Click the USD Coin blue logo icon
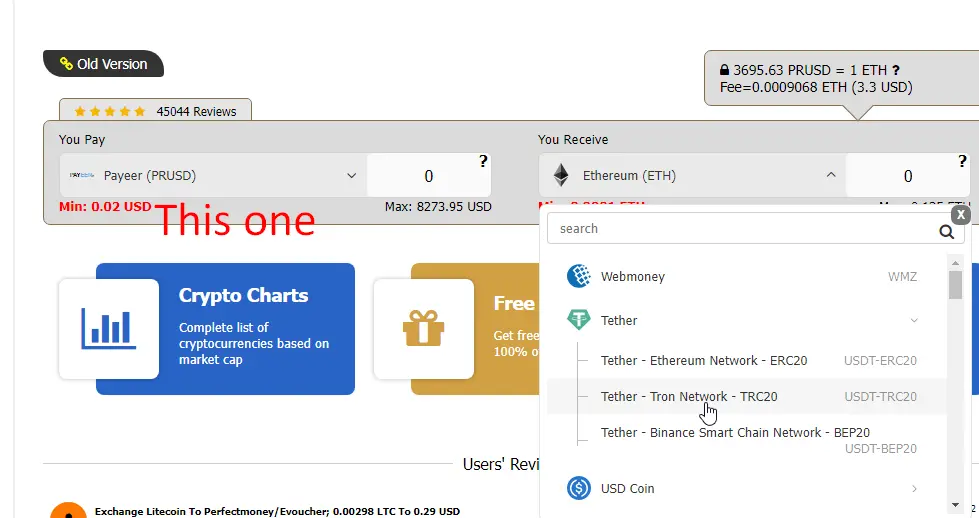The height and width of the screenshot is (518, 979). pyautogui.click(x=579, y=488)
